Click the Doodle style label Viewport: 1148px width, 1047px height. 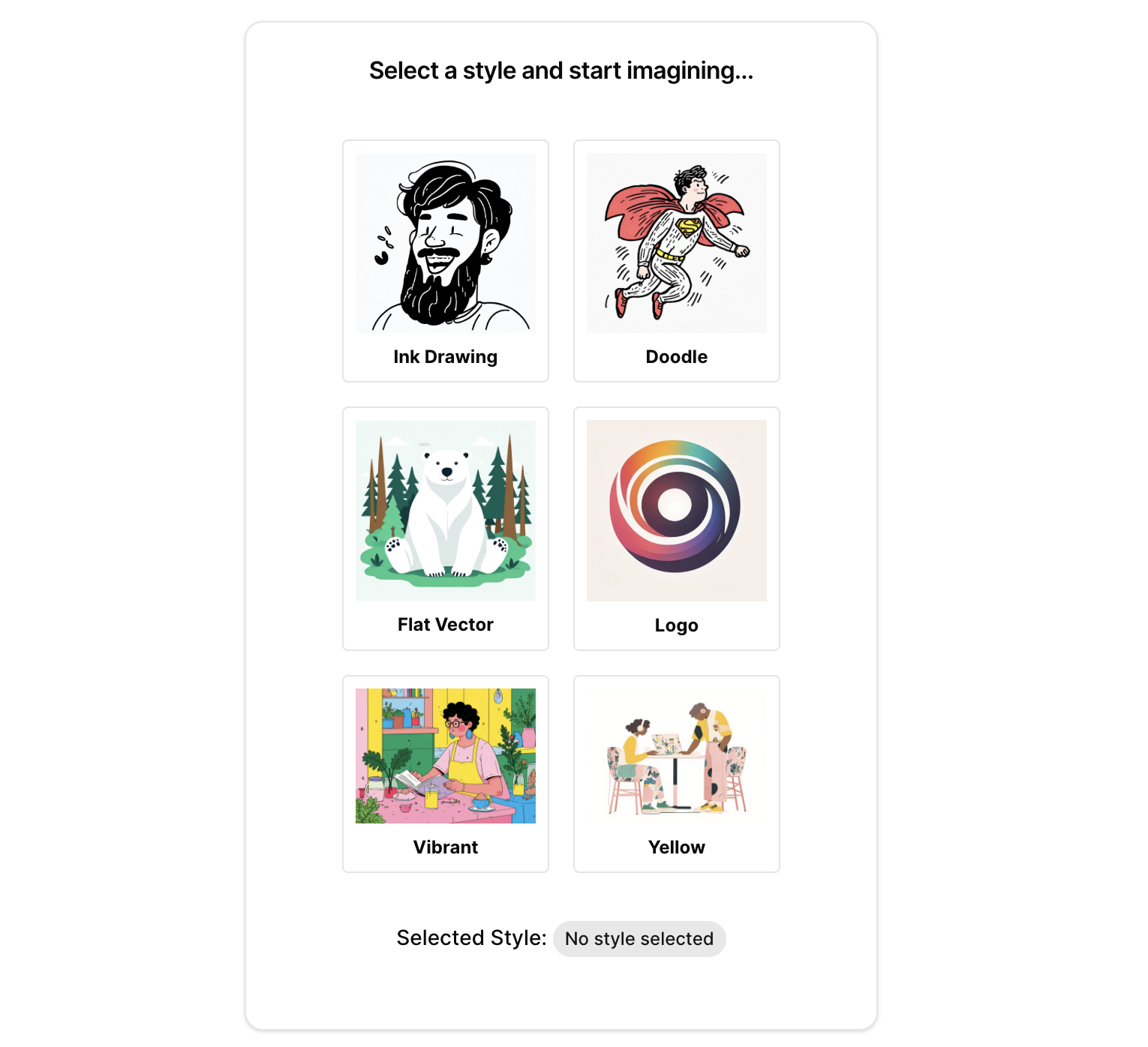pyautogui.click(x=677, y=357)
